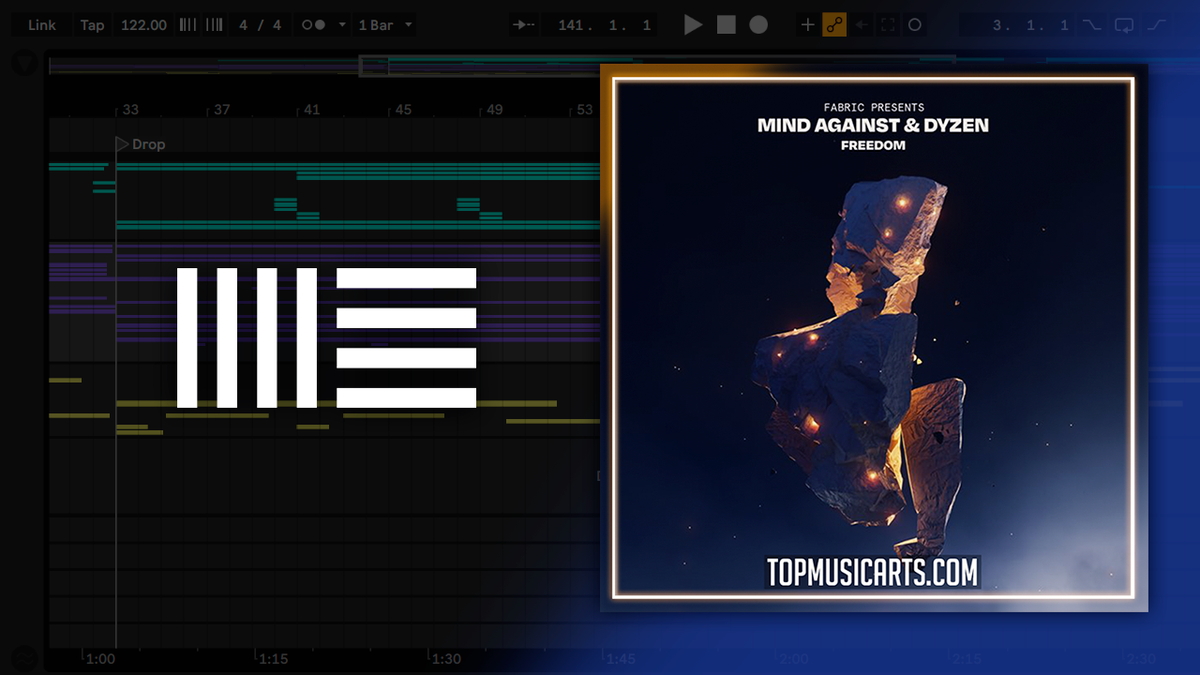Image resolution: width=1200 pixels, height=675 pixels.
Task: Select the 122.00 tempo field
Action: [144, 25]
